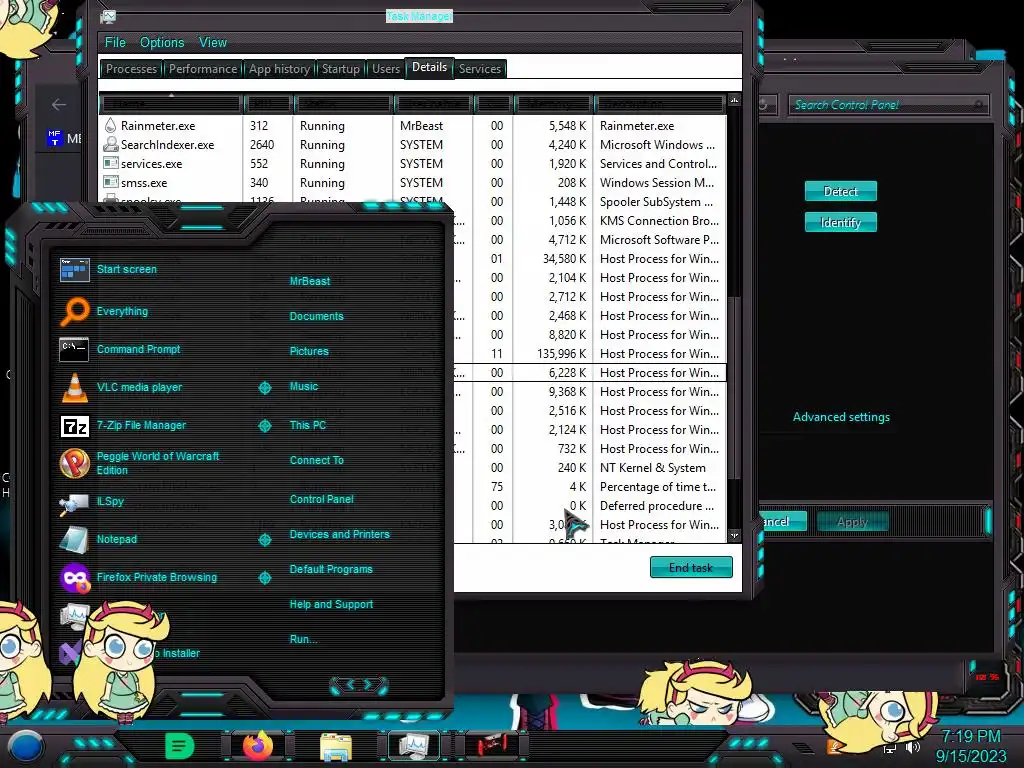1024x768 pixels.
Task: Click back arrow in Control Panel window
Action: (59, 104)
